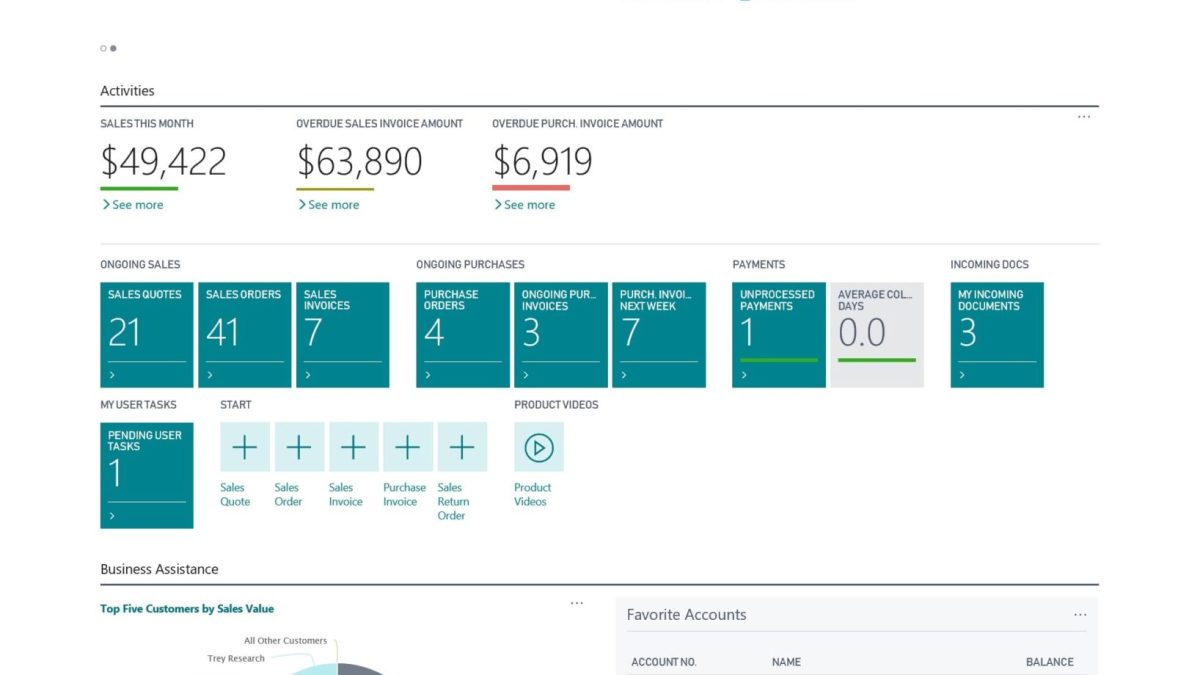Open the My Incoming Documents cue
The image size is (1200, 675).
pos(996,334)
